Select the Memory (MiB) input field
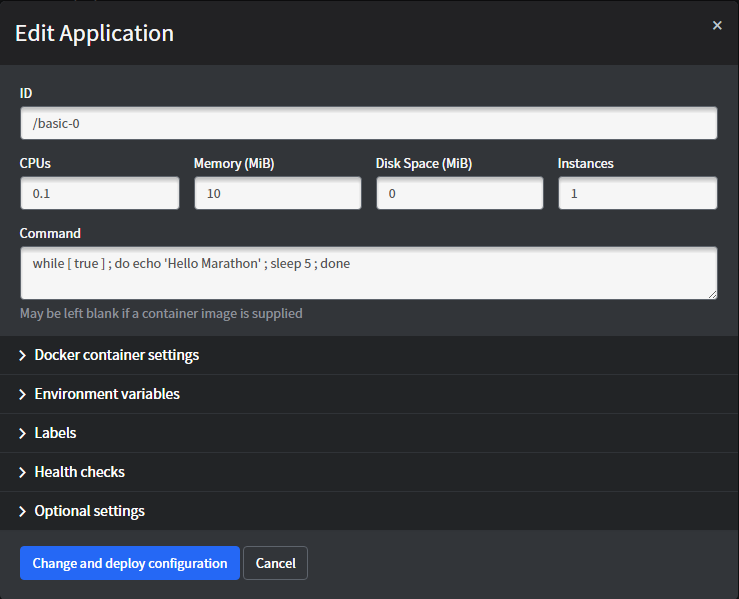Viewport: 739px width, 599px height. coord(277,194)
